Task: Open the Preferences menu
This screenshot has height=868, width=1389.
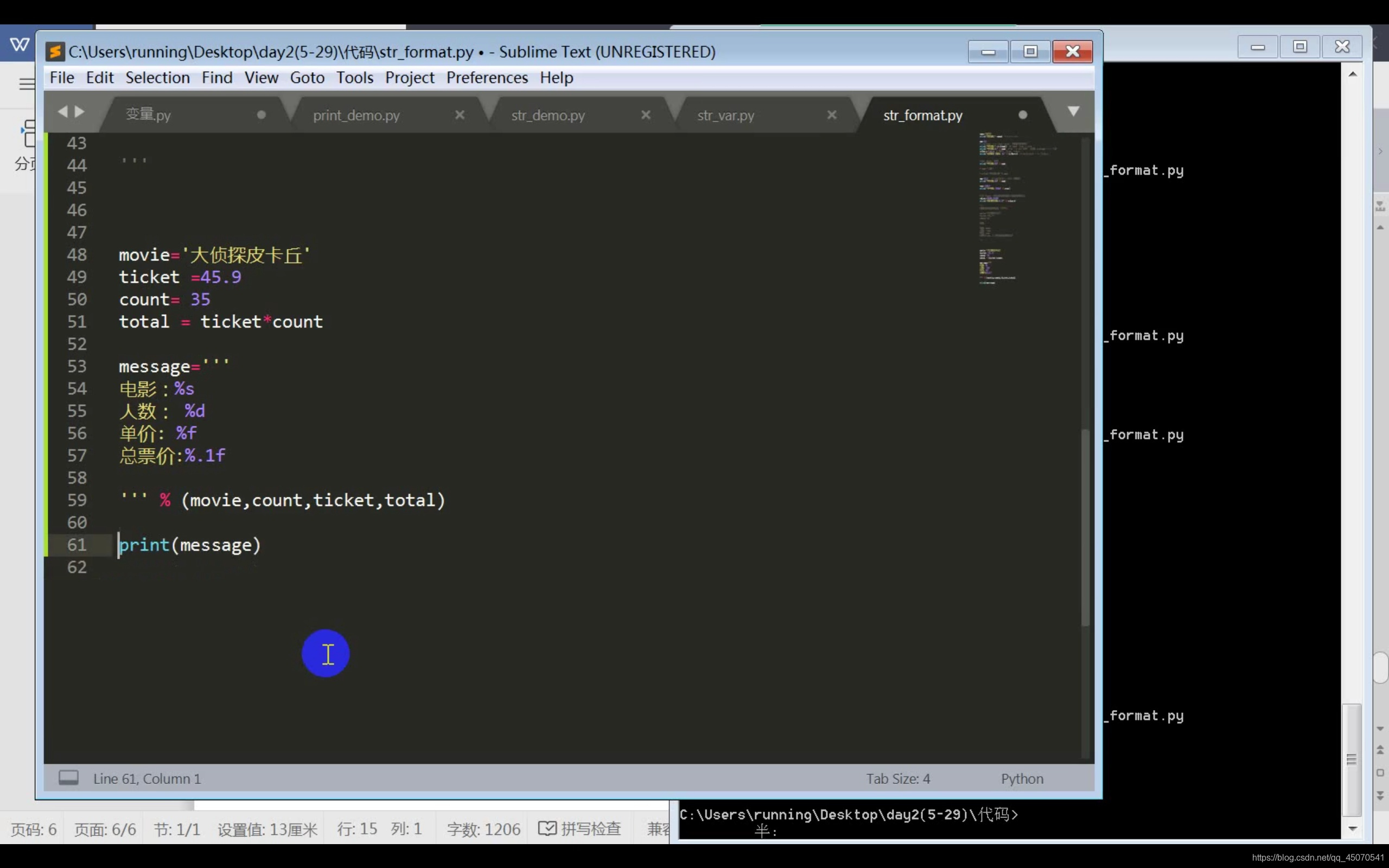Action: pos(487,78)
